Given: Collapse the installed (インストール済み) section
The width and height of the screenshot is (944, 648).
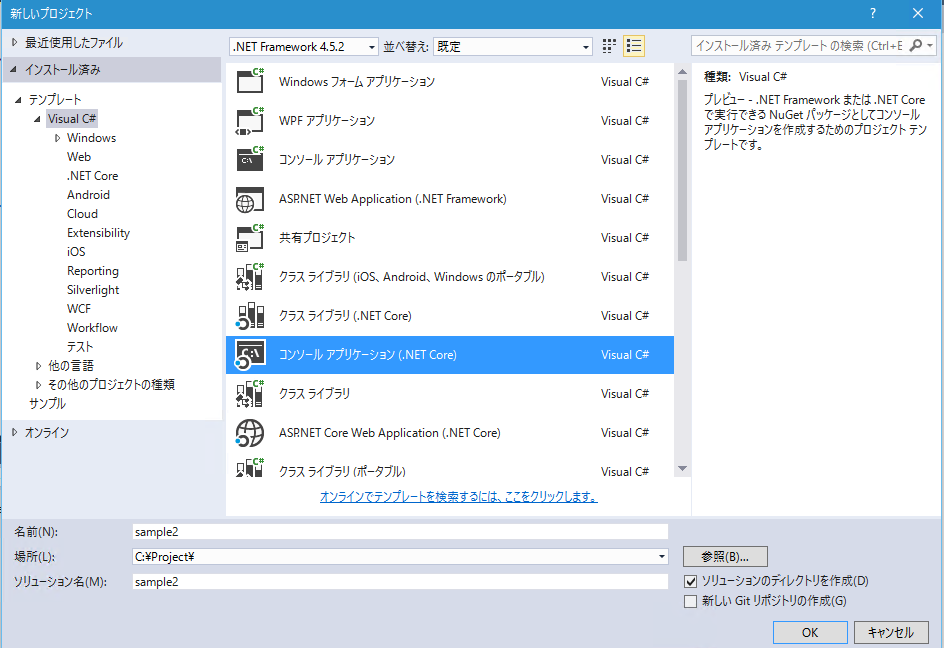Looking at the screenshot, I should 13,70.
